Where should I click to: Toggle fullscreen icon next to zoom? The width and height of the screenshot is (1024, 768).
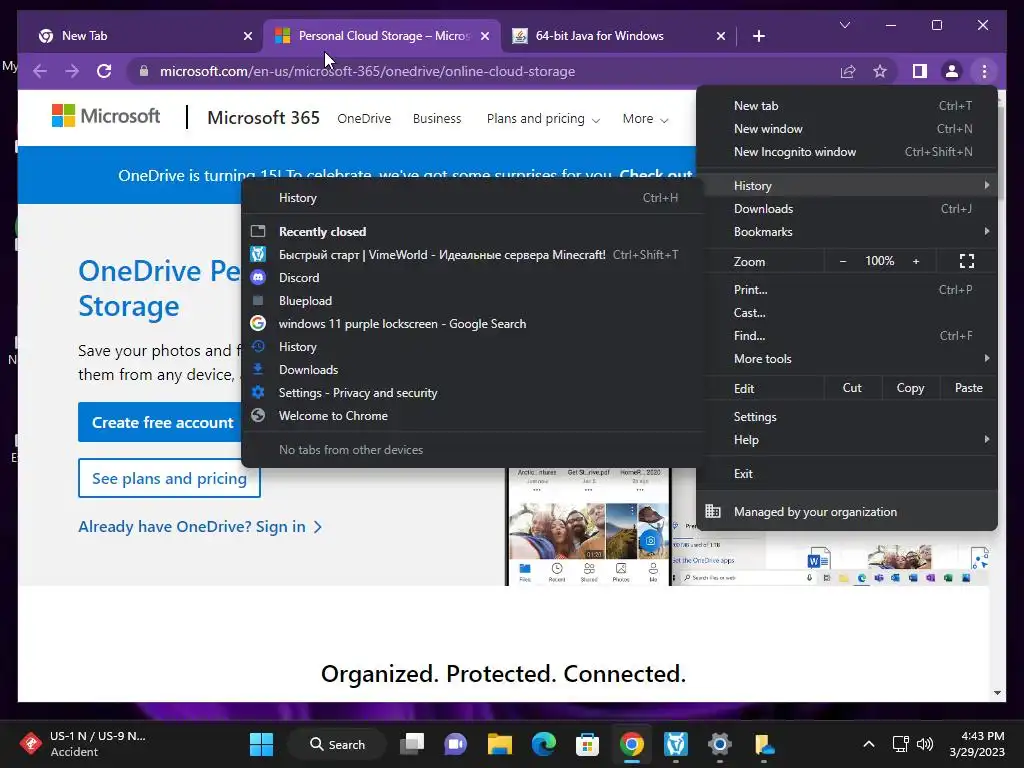(967, 261)
